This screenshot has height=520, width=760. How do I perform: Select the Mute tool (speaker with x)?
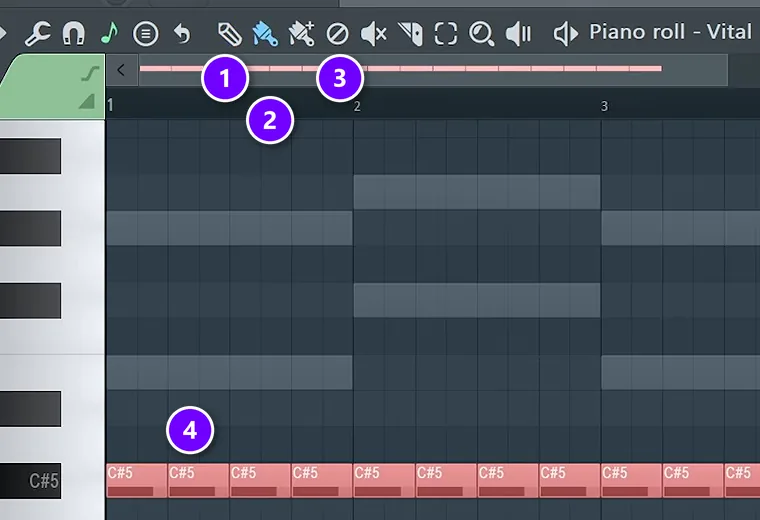[373, 34]
